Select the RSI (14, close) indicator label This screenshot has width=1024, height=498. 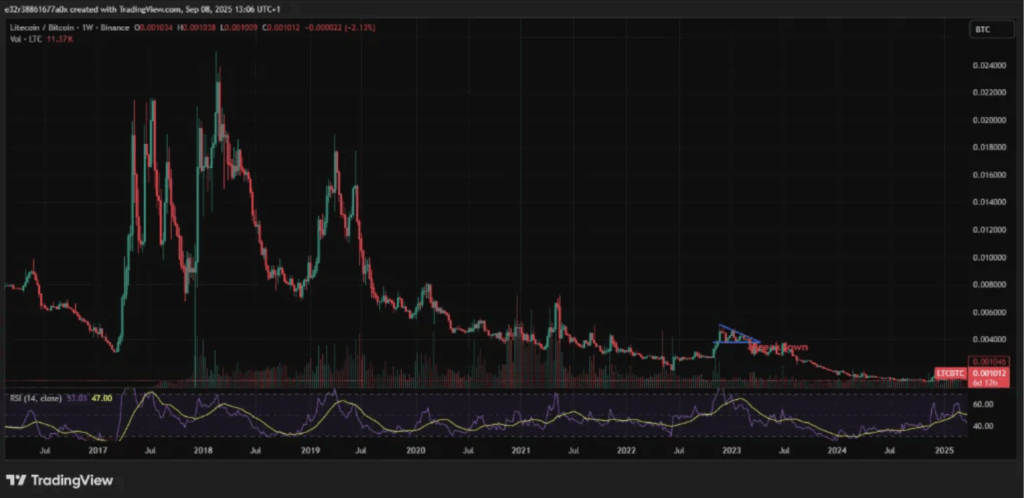pos(35,397)
